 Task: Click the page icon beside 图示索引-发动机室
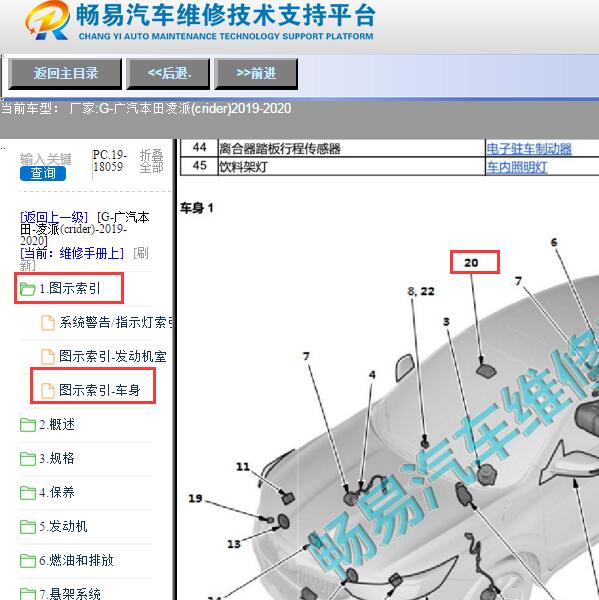48,357
